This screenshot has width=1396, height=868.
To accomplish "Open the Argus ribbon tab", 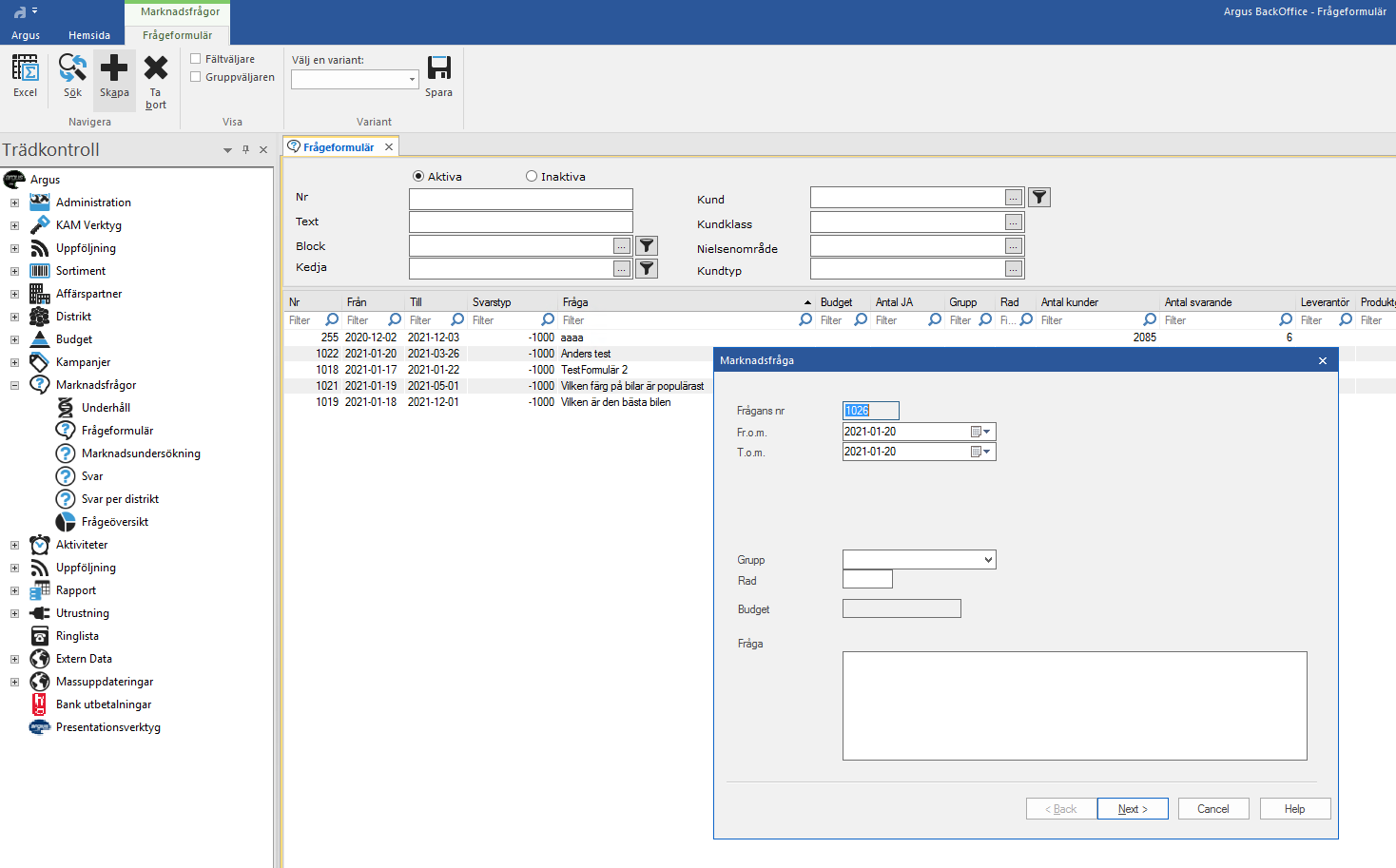I will coord(26,35).
